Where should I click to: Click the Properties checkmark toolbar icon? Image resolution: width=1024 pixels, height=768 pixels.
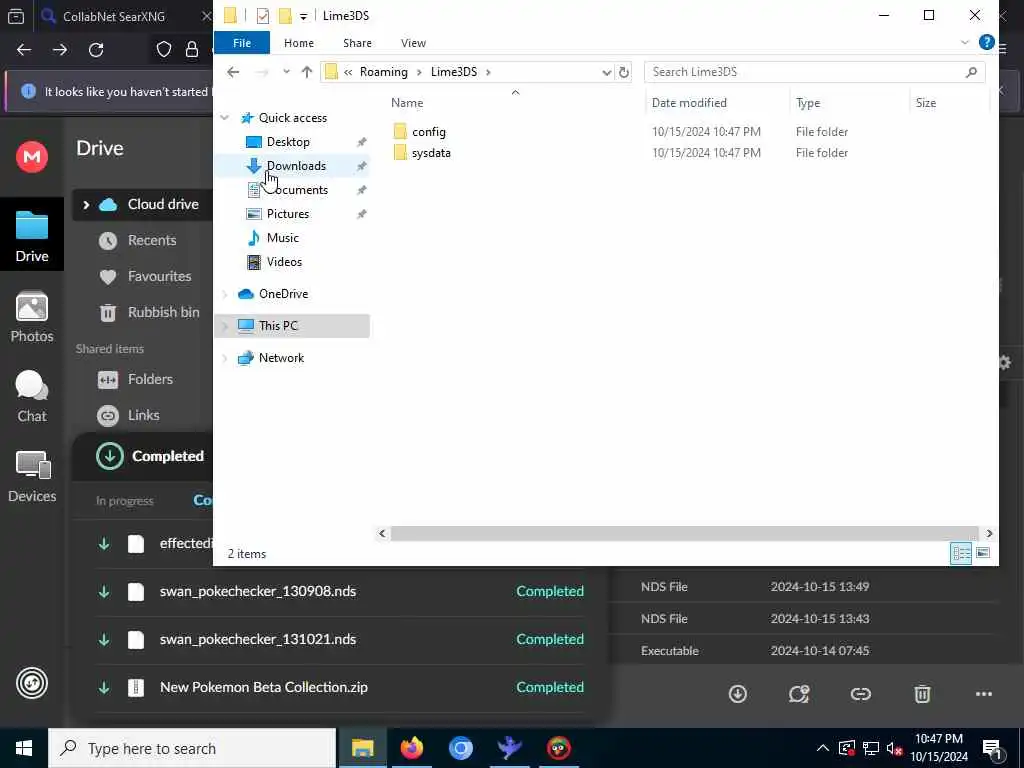263,16
